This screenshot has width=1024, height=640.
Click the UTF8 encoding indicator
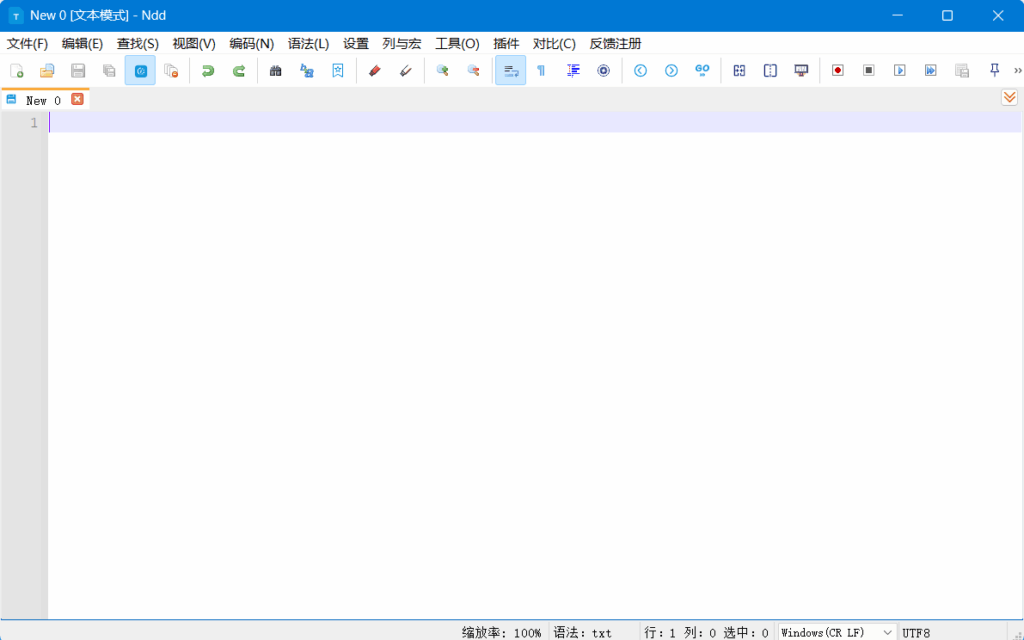(915, 631)
